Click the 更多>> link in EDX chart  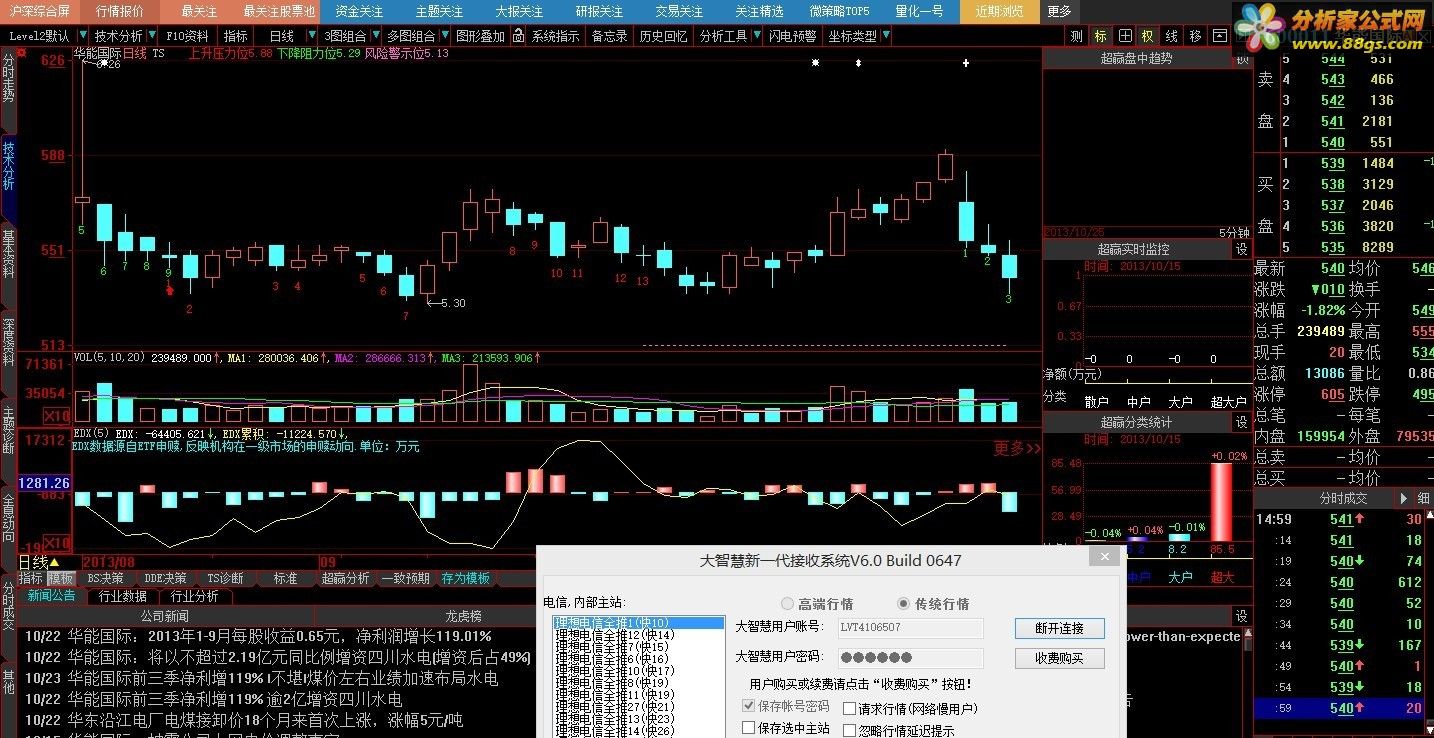click(x=1016, y=449)
